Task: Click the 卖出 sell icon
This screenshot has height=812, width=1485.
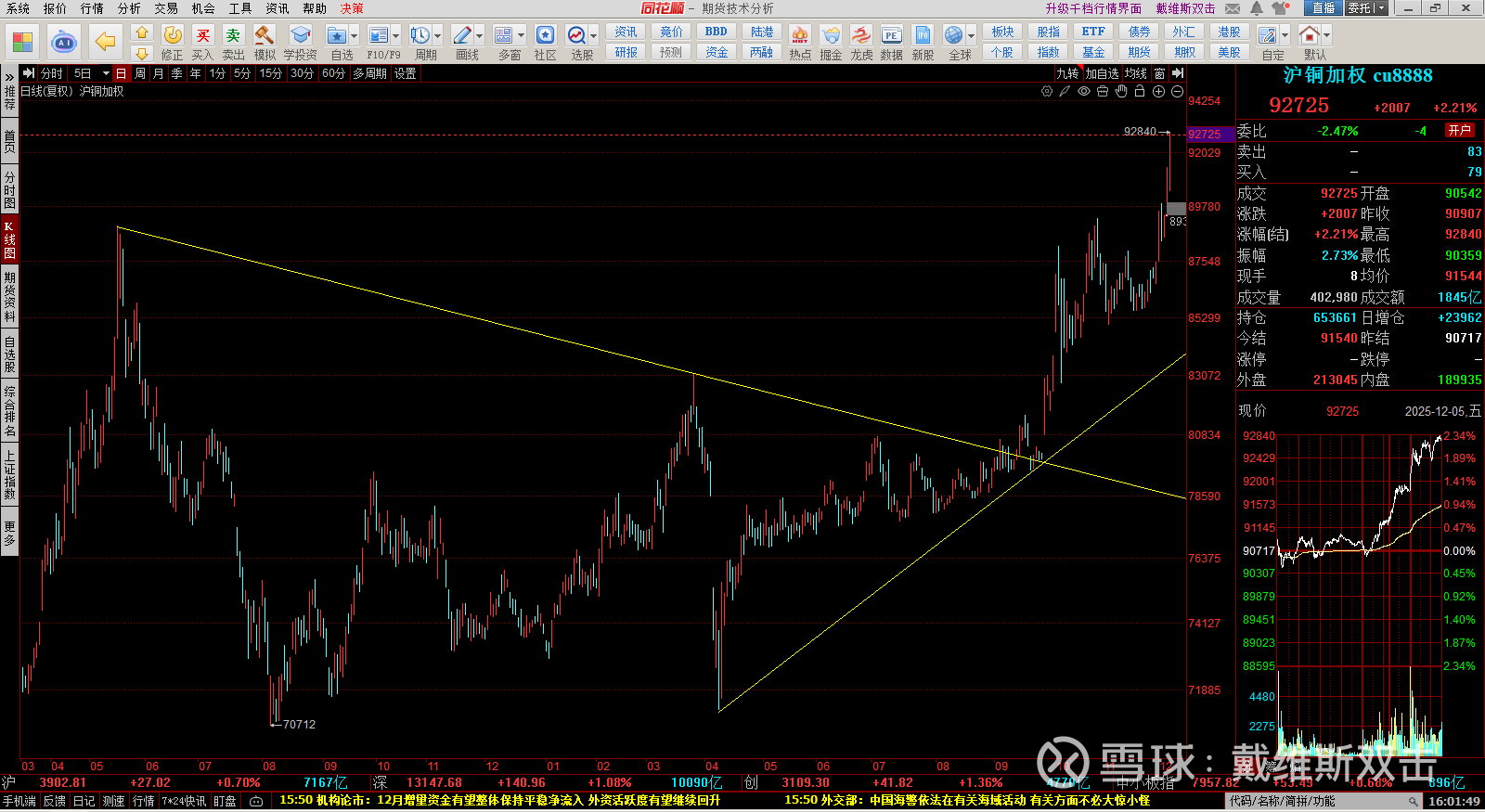Action: (233, 43)
